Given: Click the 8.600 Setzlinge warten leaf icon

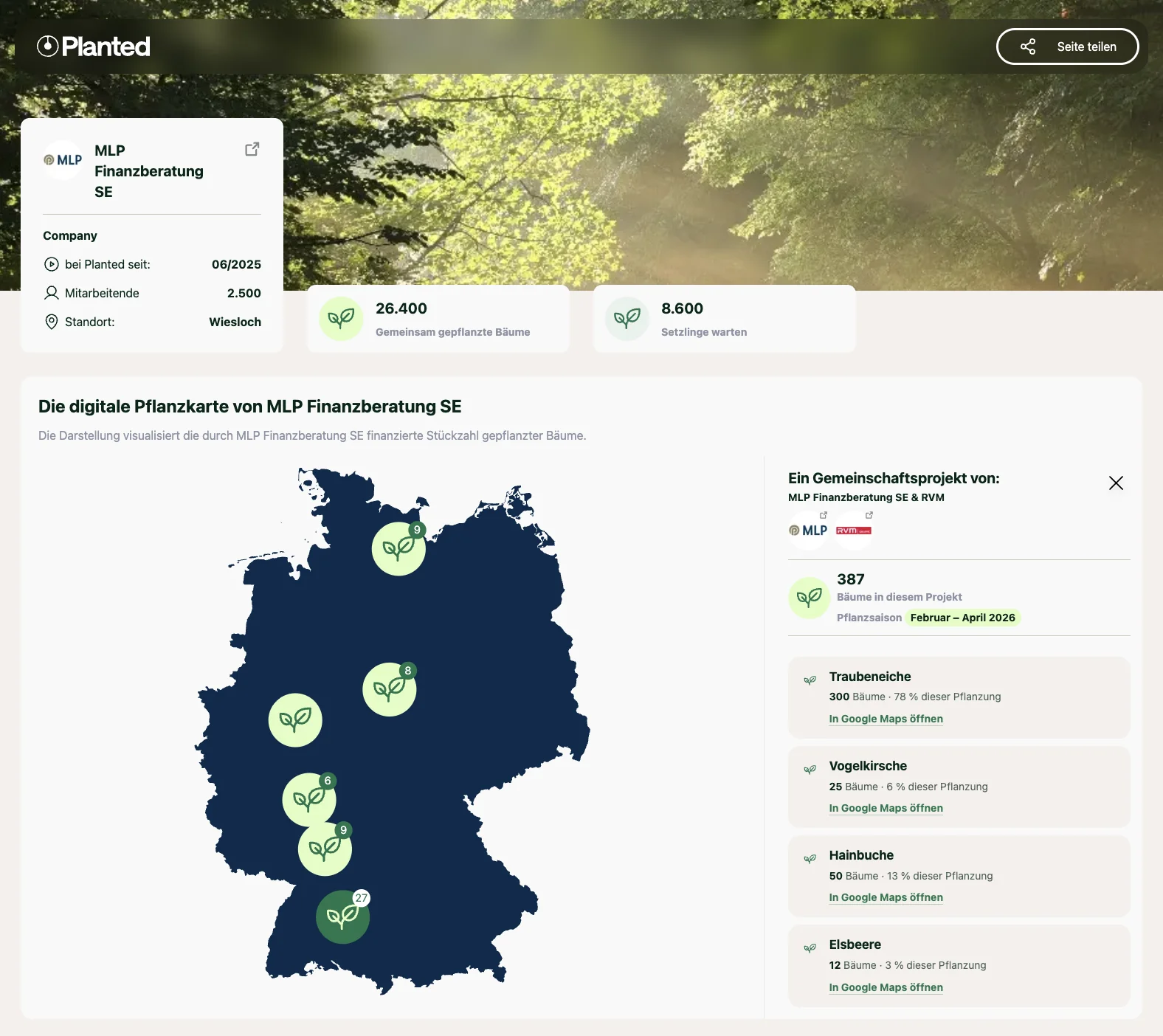Looking at the screenshot, I should 627,319.
